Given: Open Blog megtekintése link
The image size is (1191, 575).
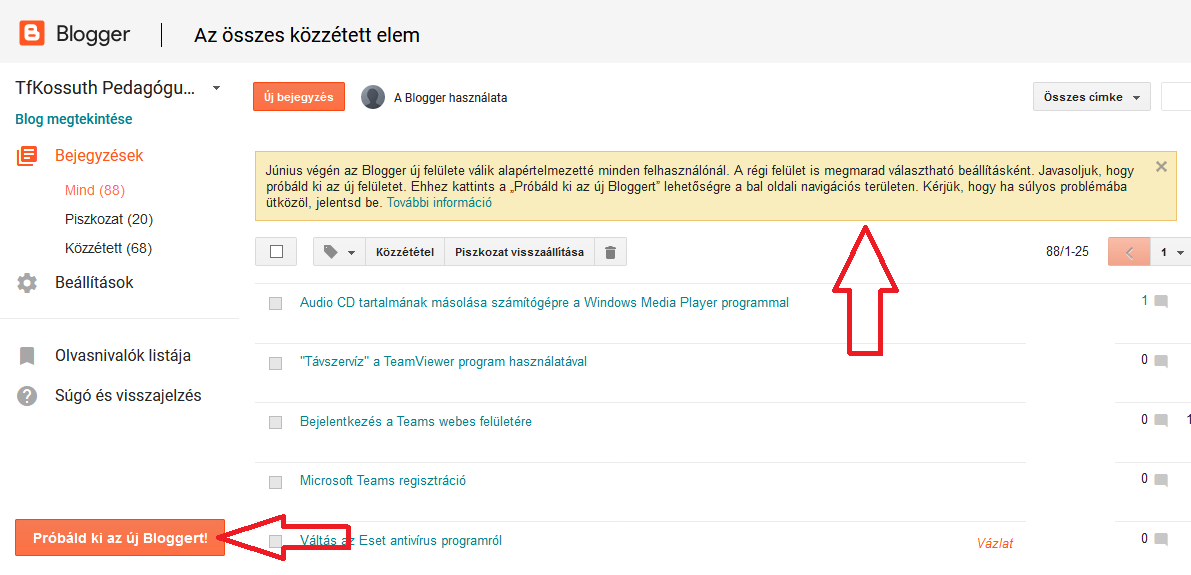Looking at the screenshot, I should click(x=74, y=119).
